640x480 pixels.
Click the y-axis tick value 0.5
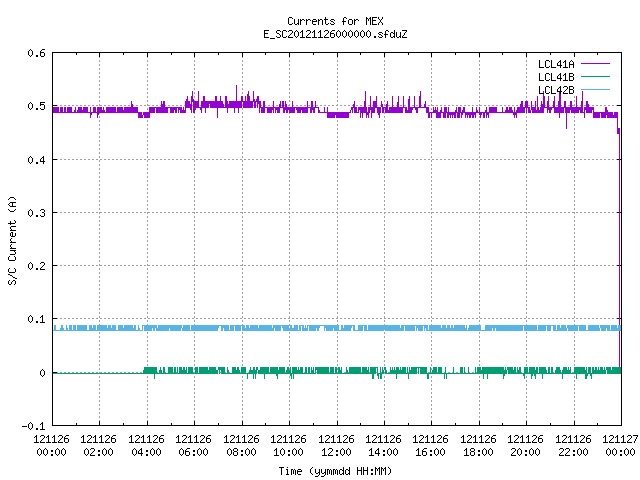coord(36,106)
